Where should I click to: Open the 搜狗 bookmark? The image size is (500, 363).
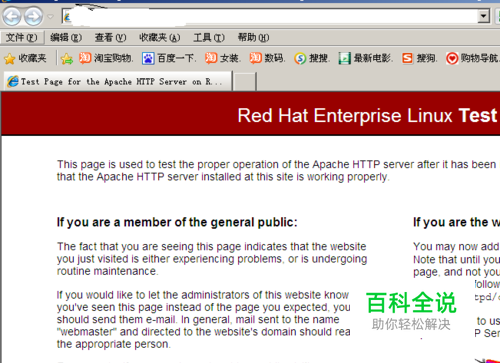coord(419,58)
